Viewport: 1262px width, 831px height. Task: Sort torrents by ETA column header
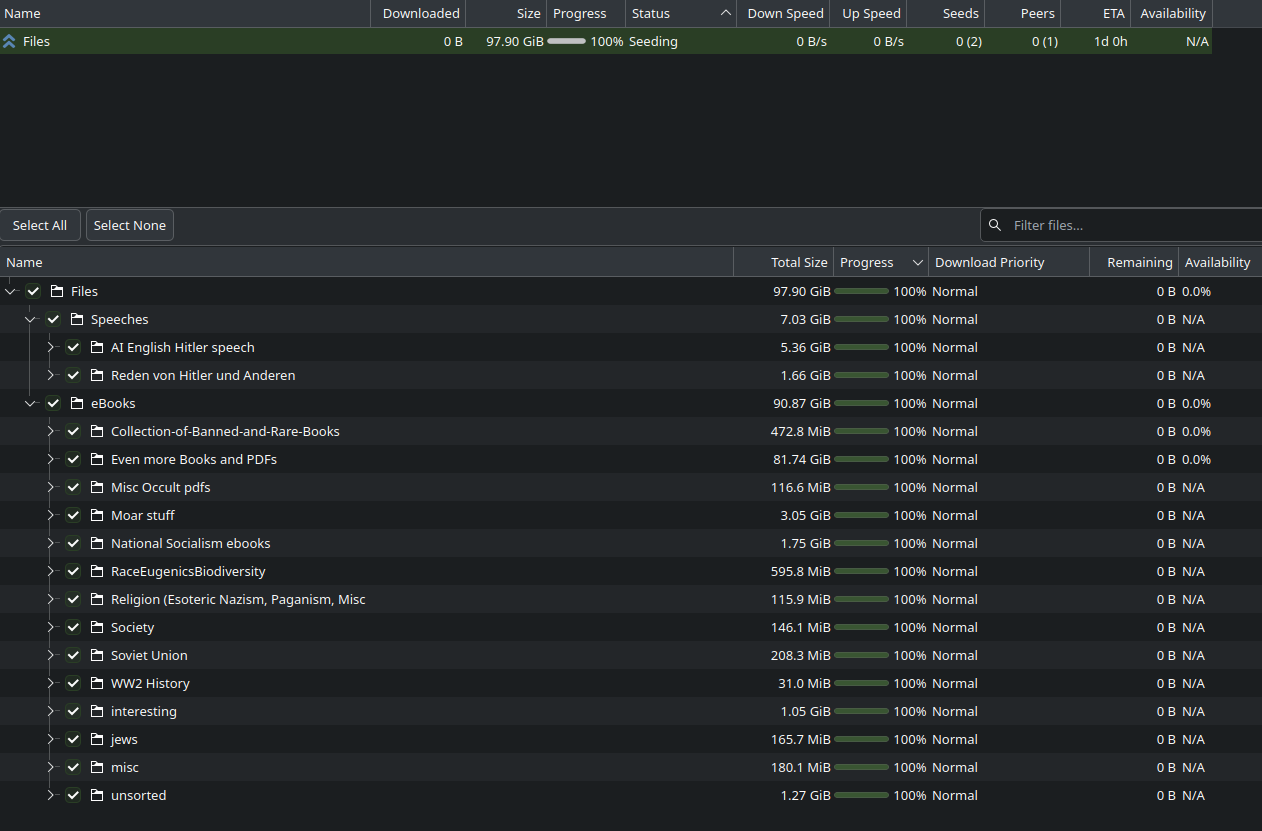coord(1096,13)
